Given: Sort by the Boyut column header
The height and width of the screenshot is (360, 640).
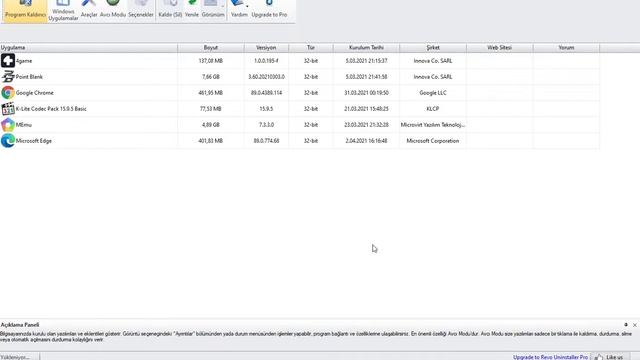Looking at the screenshot, I should click(x=211, y=48).
